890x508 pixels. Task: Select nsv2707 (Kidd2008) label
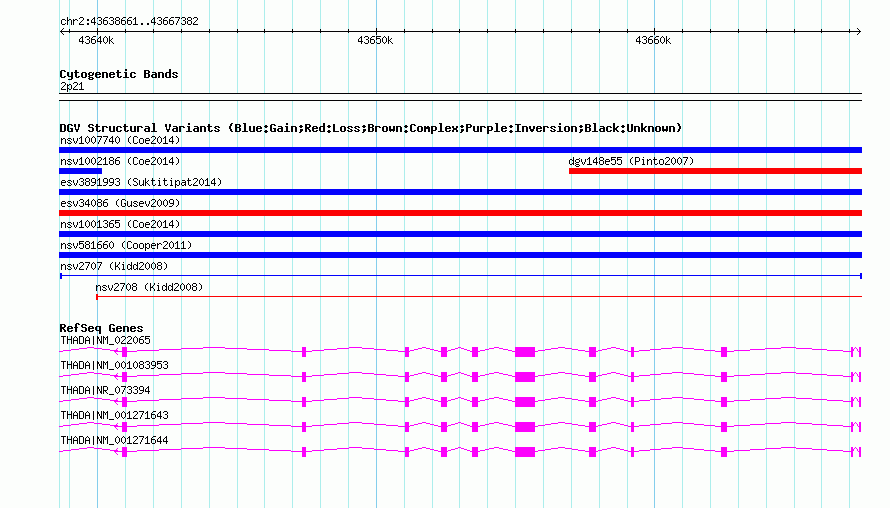(114, 266)
